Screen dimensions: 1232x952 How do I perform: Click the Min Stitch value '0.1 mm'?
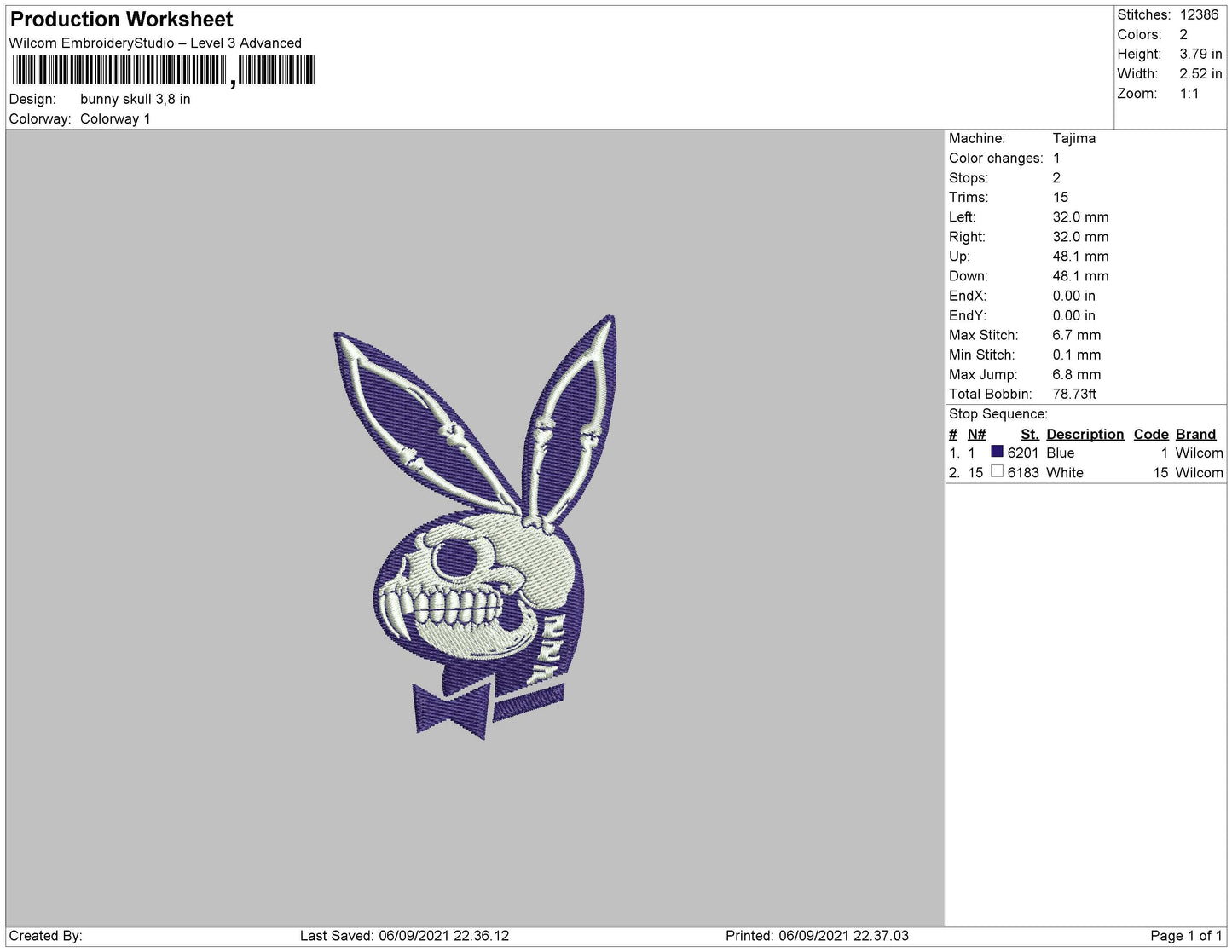tap(1077, 355)
